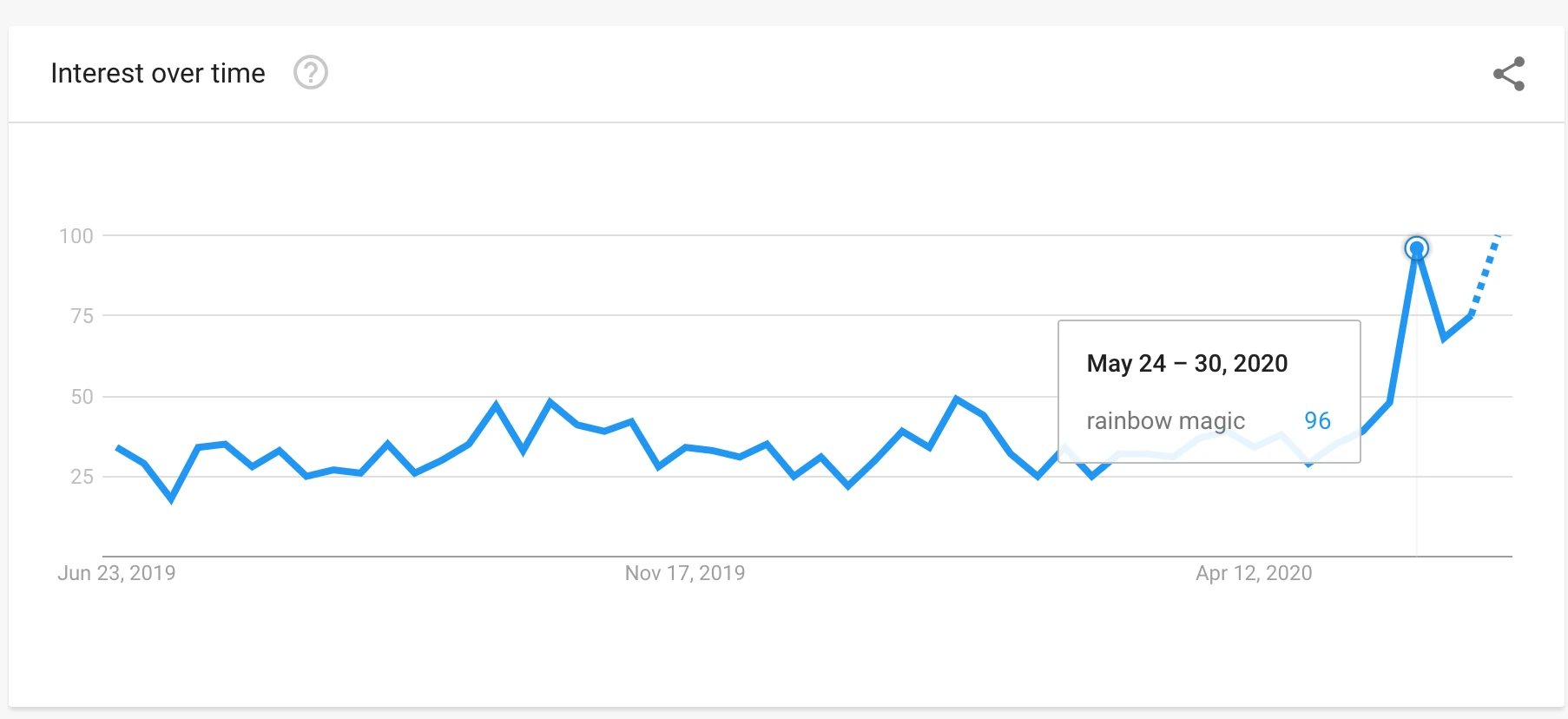The image size is (1568, 719).
Task: Click the Nov 17, 2019 axis label
Action: (x=685, y=573)
